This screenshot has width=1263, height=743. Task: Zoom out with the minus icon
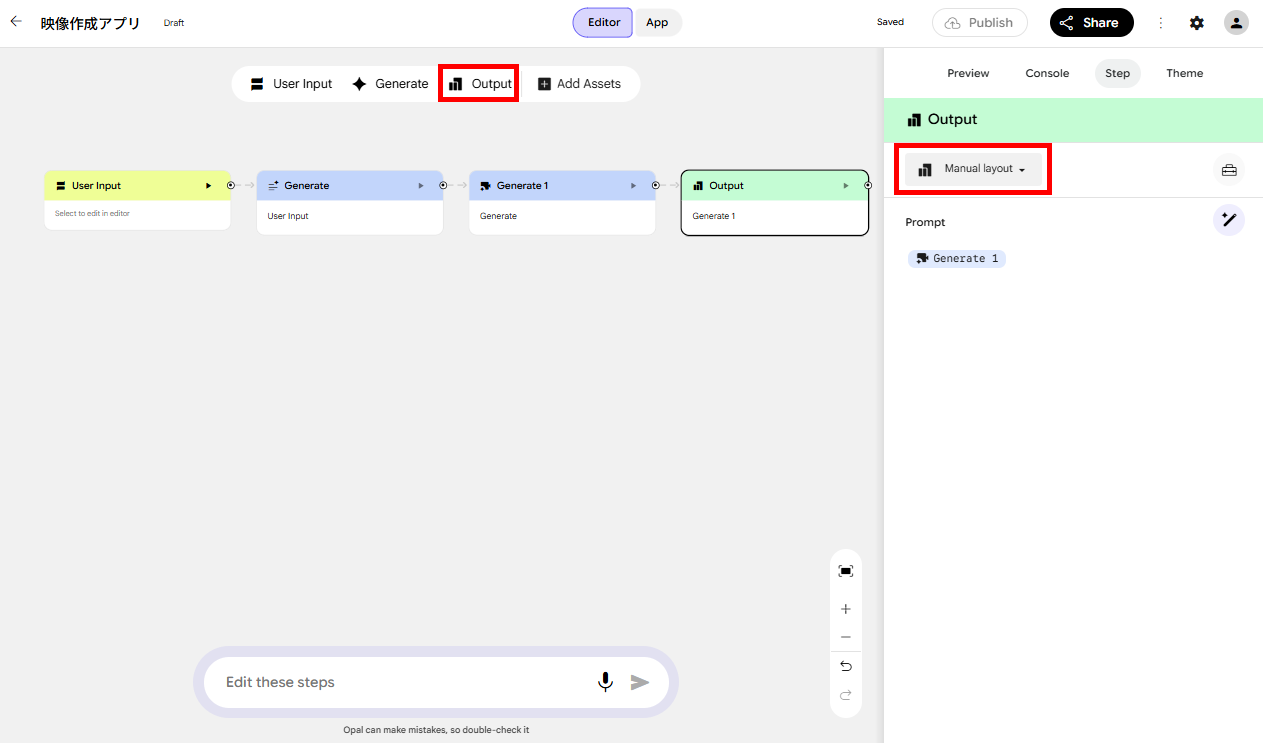[846, 637]
